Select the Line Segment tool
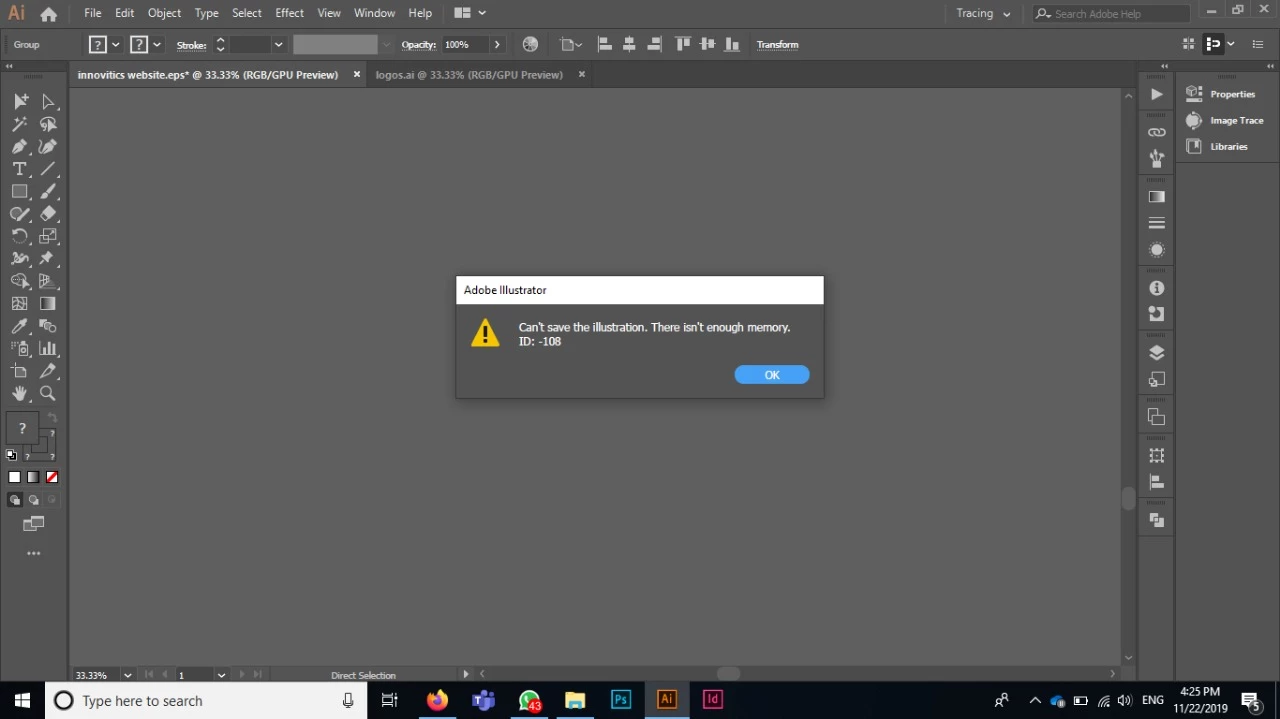1280x719 pixels. [x=48, y=169]
